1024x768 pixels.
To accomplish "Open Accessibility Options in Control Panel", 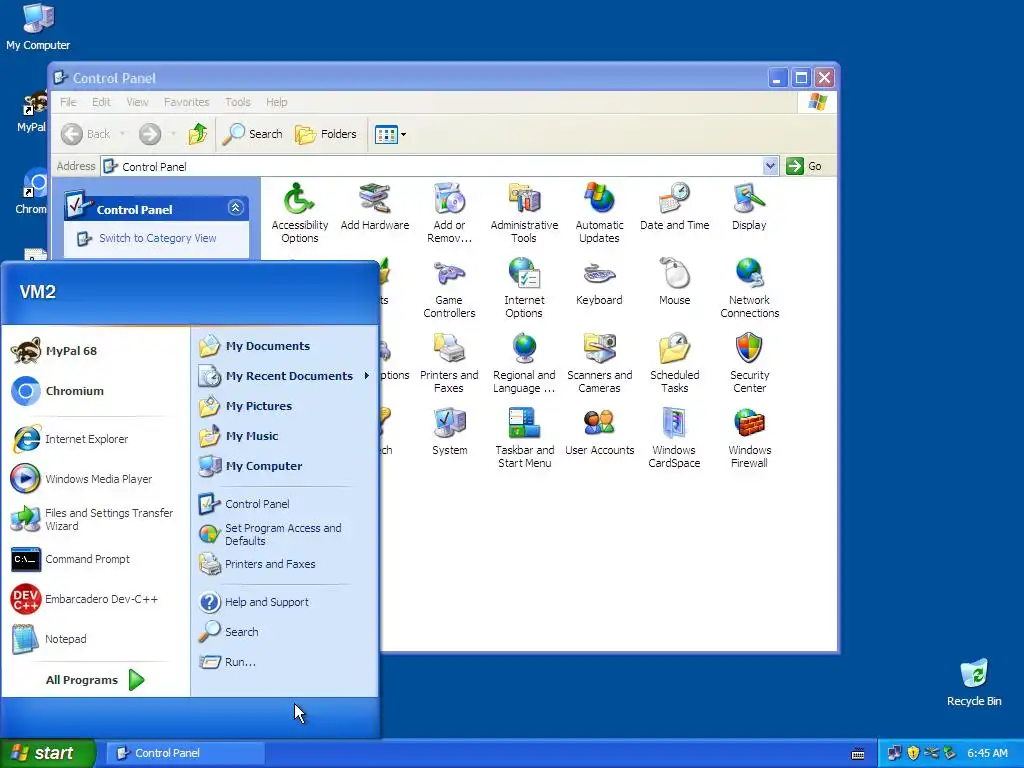I will coord(300,213).
